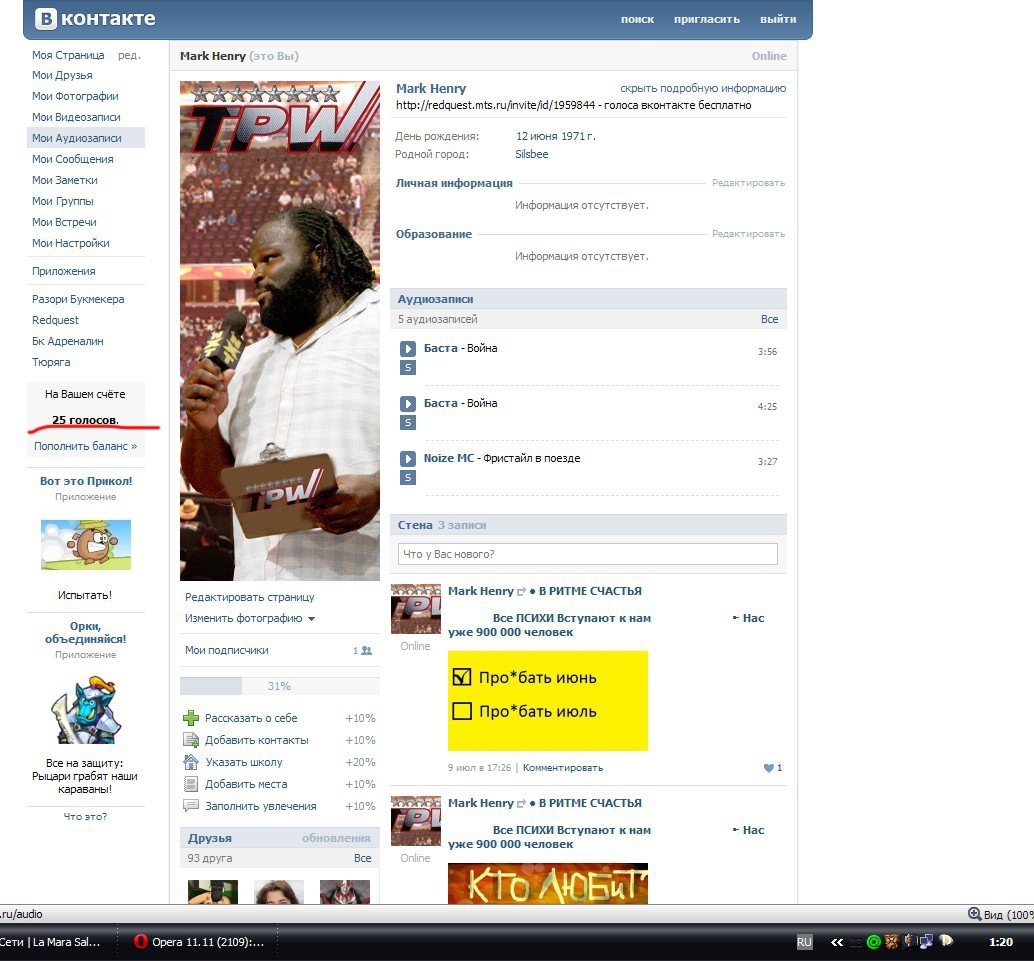Image resolution: width=1034 pixels, height=961 pixels.
Task: Click the zoom Вид magnifier icon in status bar
Action: [x=974, y=914]
